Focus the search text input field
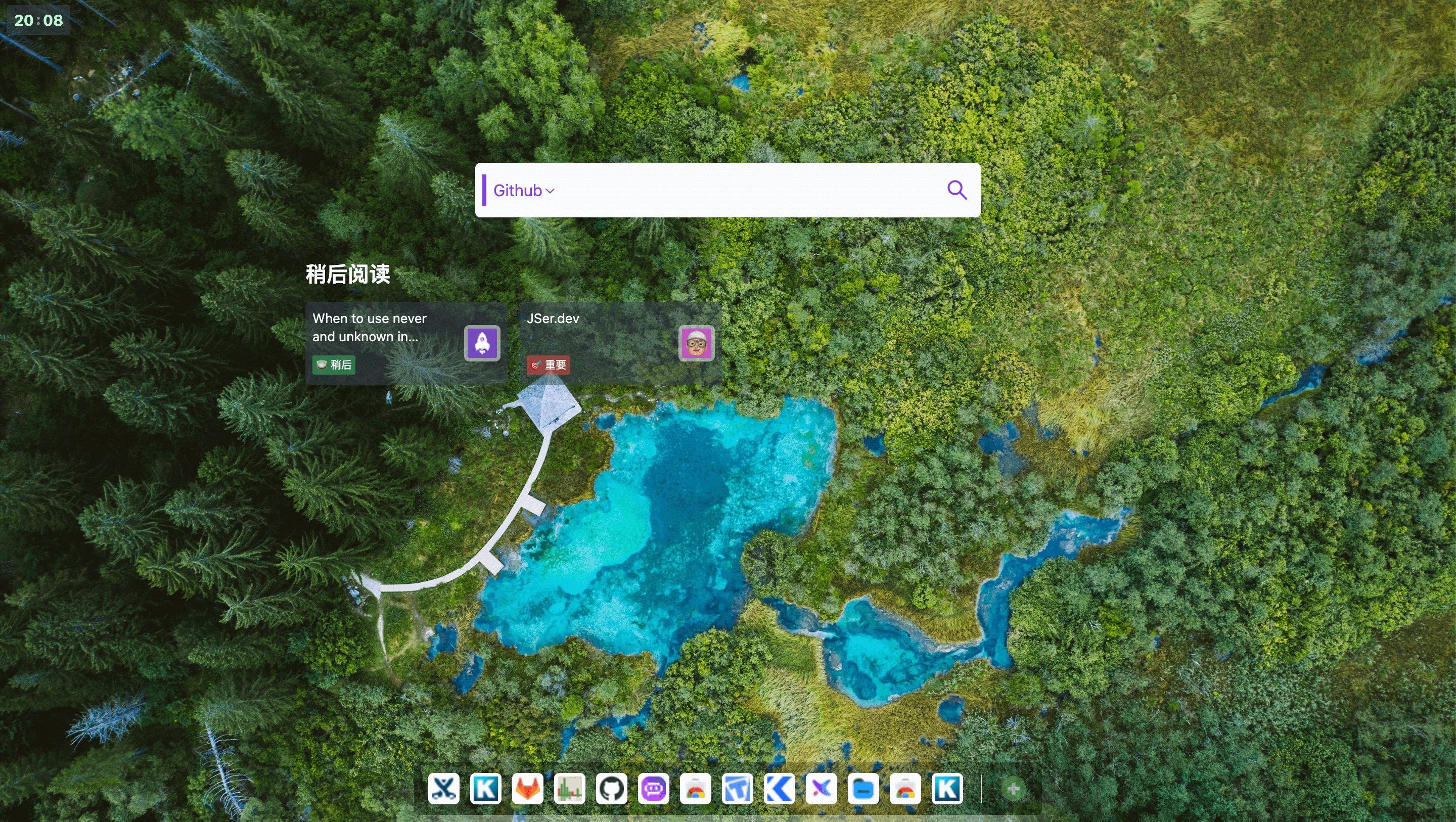 coord(746,191)
